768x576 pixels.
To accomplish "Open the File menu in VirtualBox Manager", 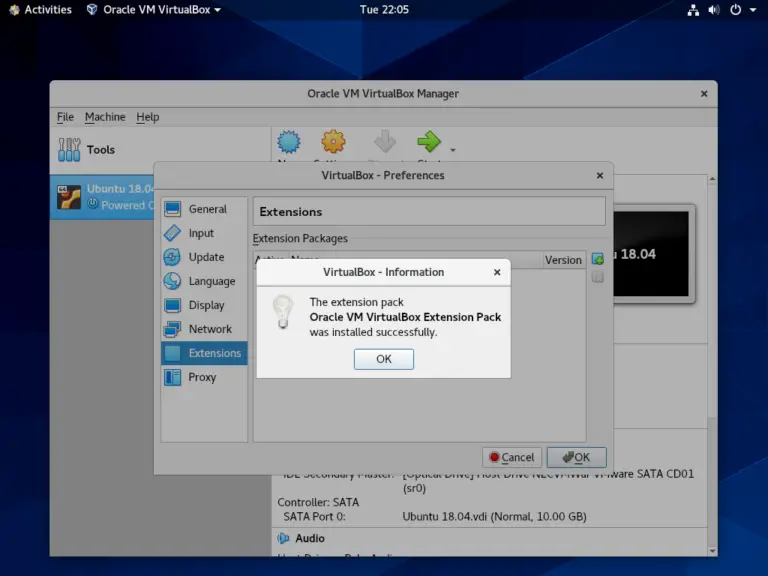I will [65, 117].
